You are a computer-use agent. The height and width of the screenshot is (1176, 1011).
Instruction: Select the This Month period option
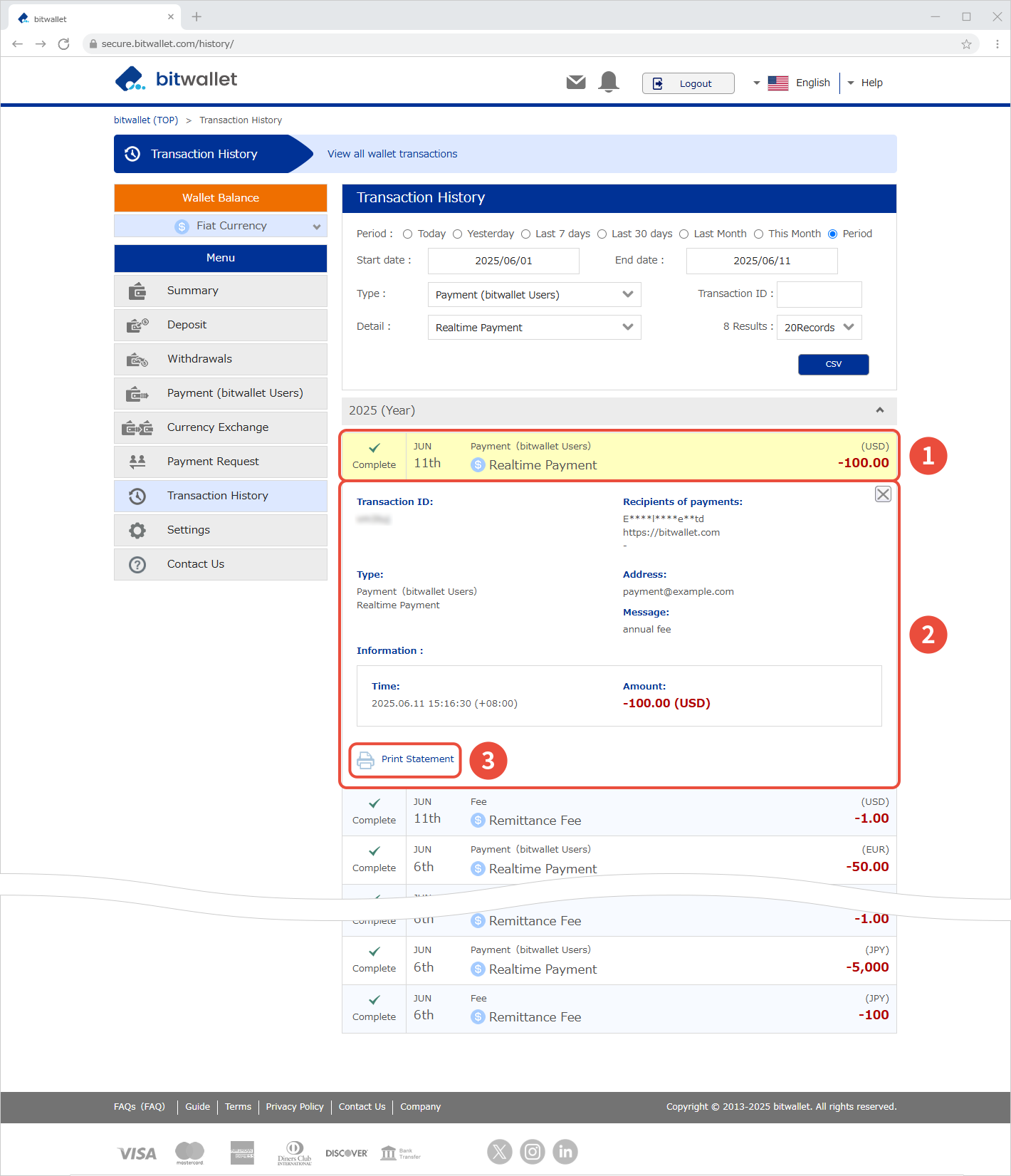(x=759, y=234)
